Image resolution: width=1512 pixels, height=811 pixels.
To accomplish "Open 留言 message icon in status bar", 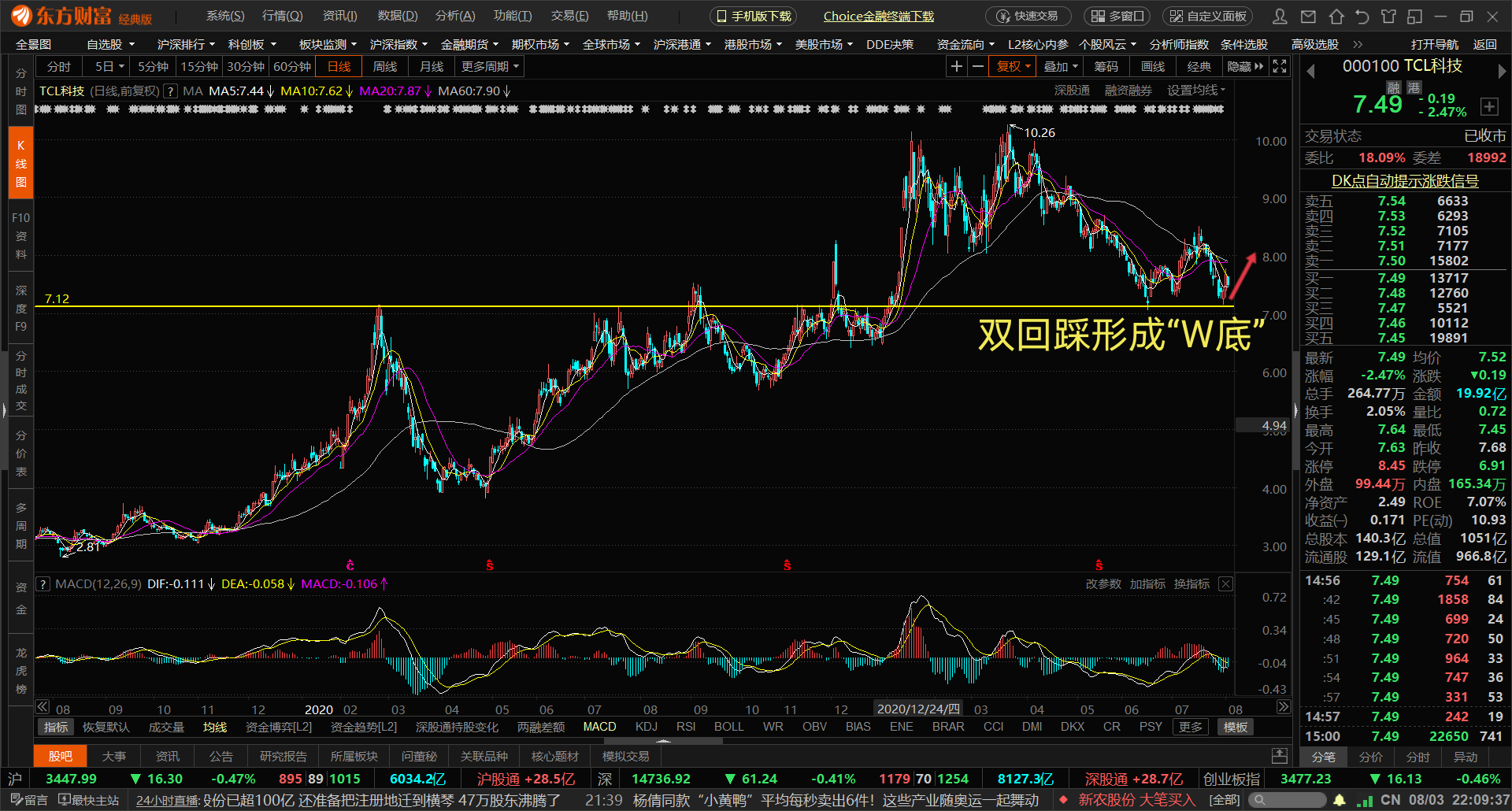I will (28, 800).
